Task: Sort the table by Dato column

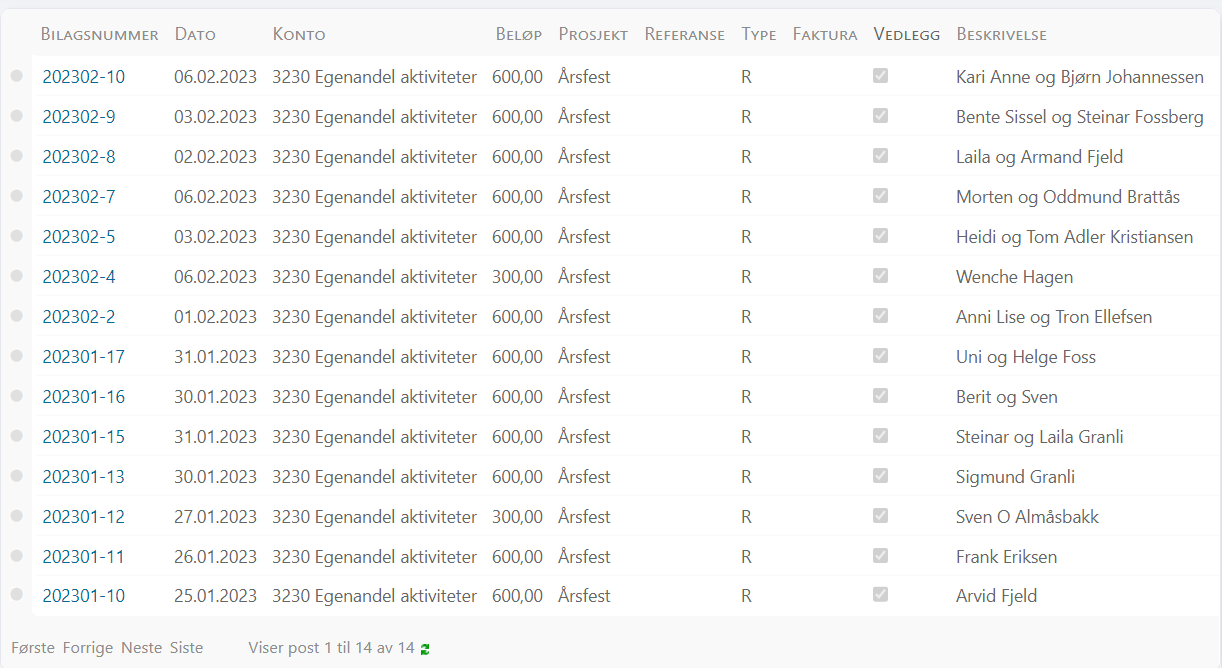Action: pyautogui.click(x=195, y=35)
